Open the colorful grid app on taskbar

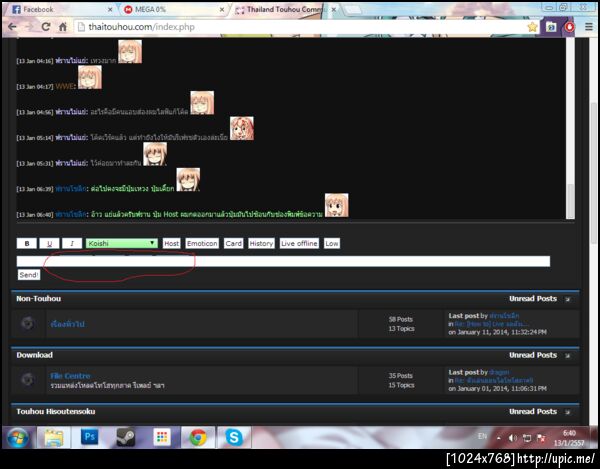[161, 437]
